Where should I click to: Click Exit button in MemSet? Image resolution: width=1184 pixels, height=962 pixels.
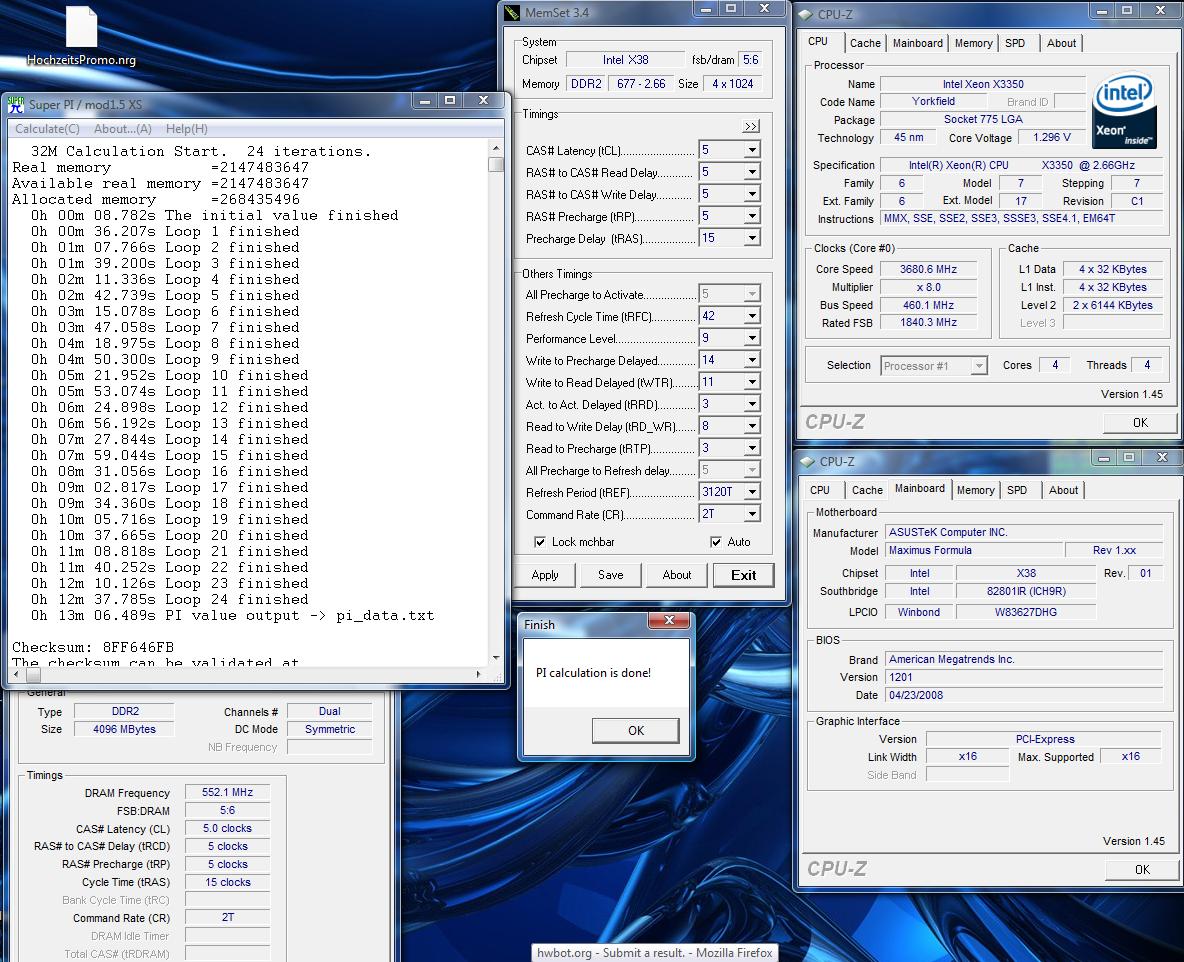coord(744,575)
